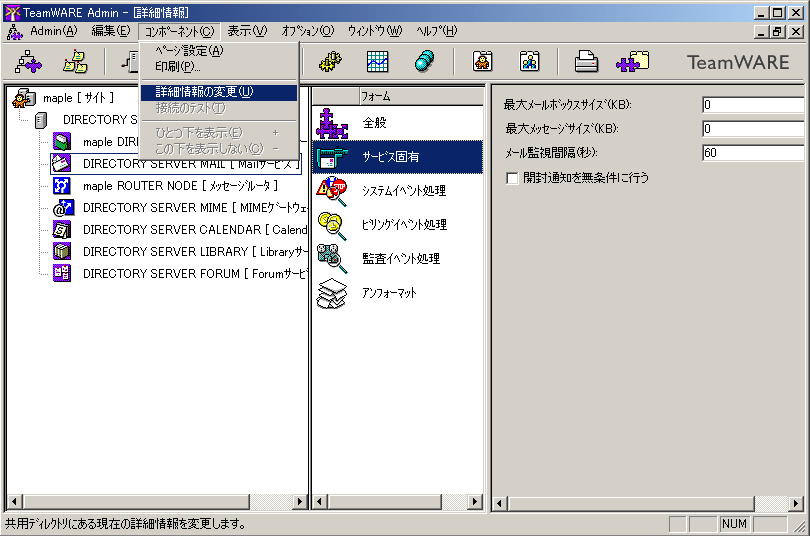Click the DIRECTORY SERVER MIME icon

(x=63, y=208)
